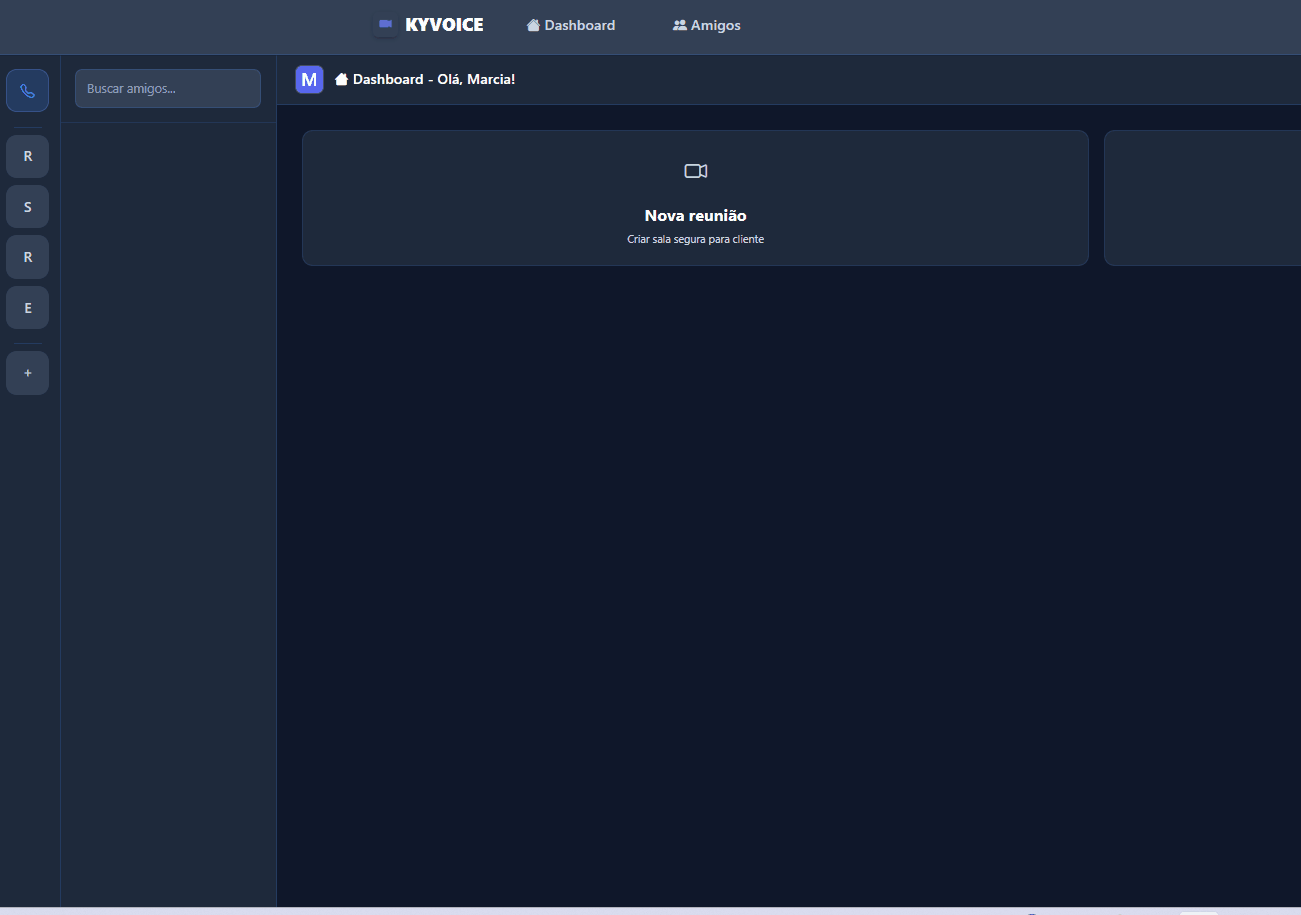Screen dimensions: 1301x915
Task: Click the phone calls icon in sidebar
Action: tap(27, 91)
